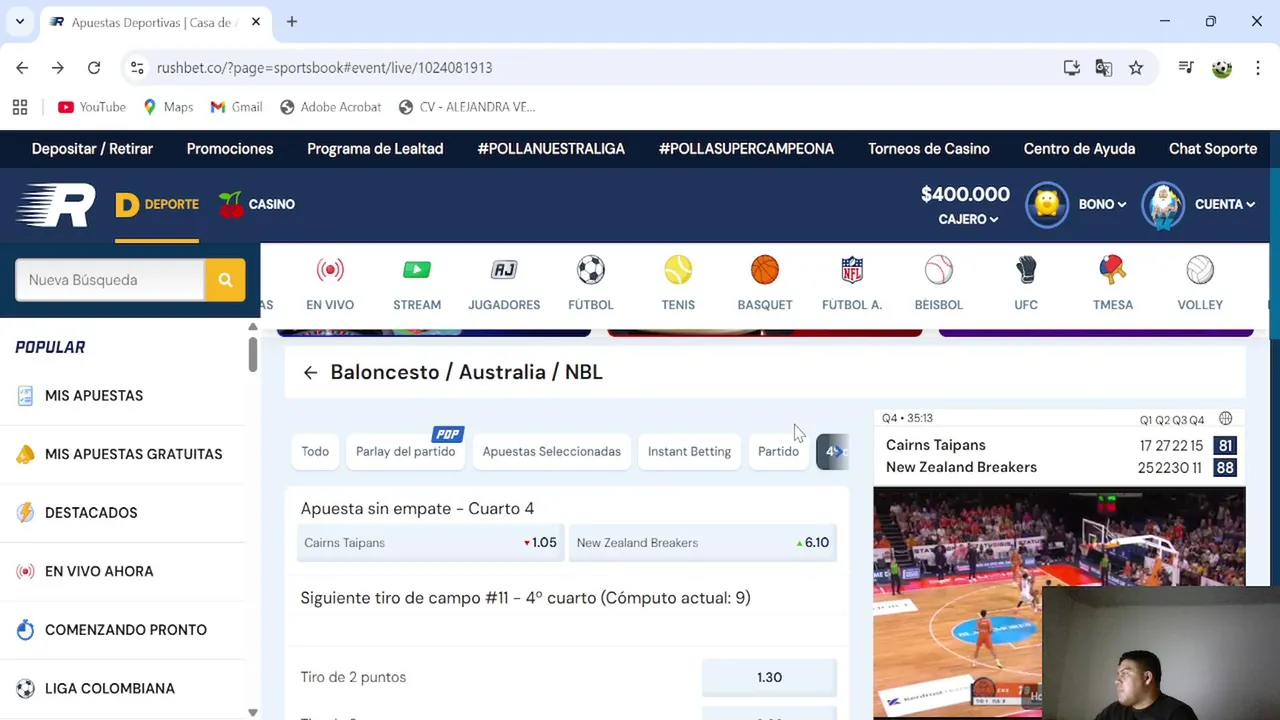The width and height of the screenshot is (1280, 720).
Task: Select the TENIS tennis ball icon
Action: point(678,270)
